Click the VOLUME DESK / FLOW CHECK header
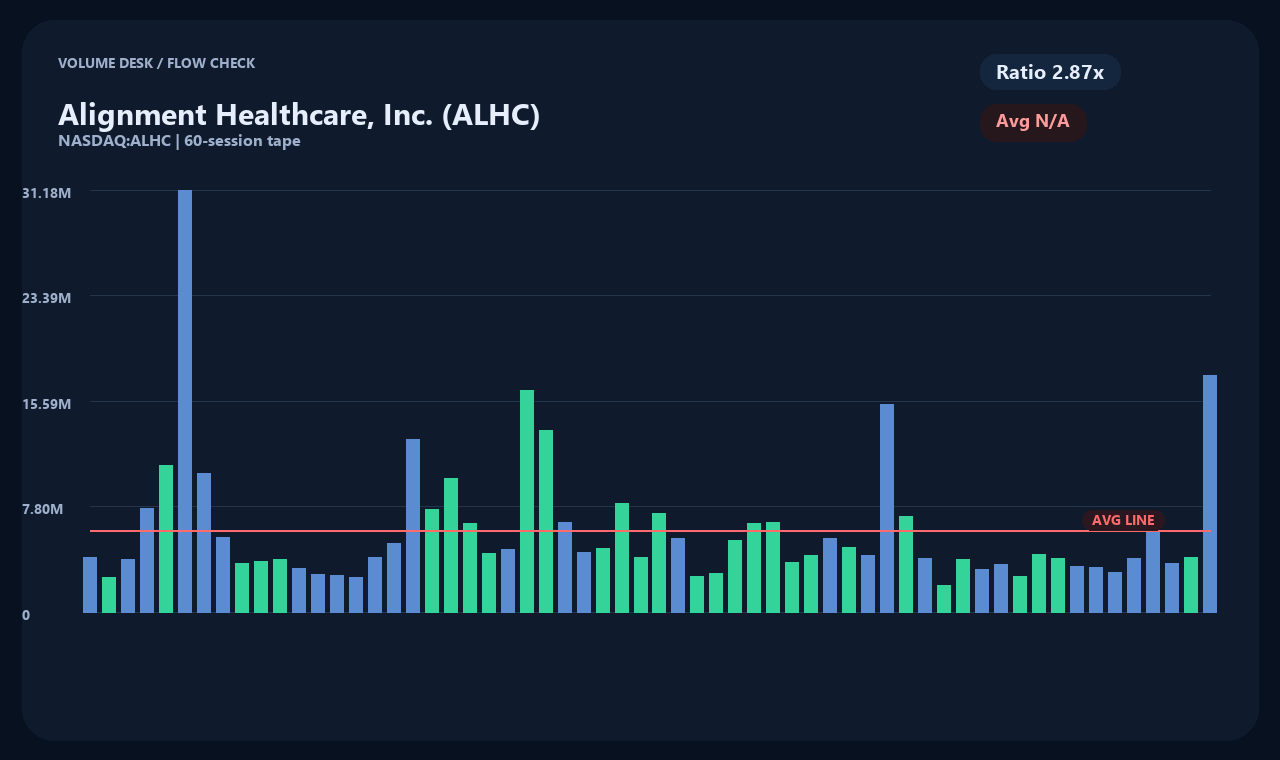The width and height of the screenshot is (1280, 760). coord(156,63)
